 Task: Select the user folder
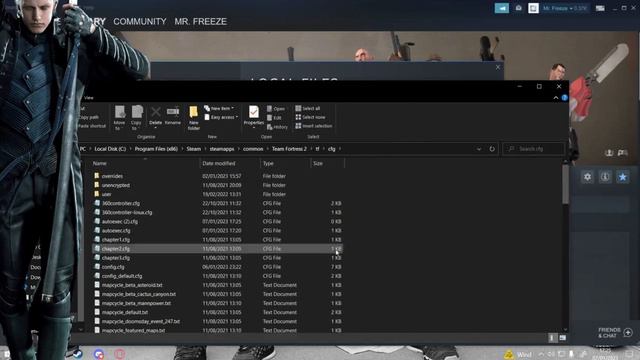[x=107, y=194]
